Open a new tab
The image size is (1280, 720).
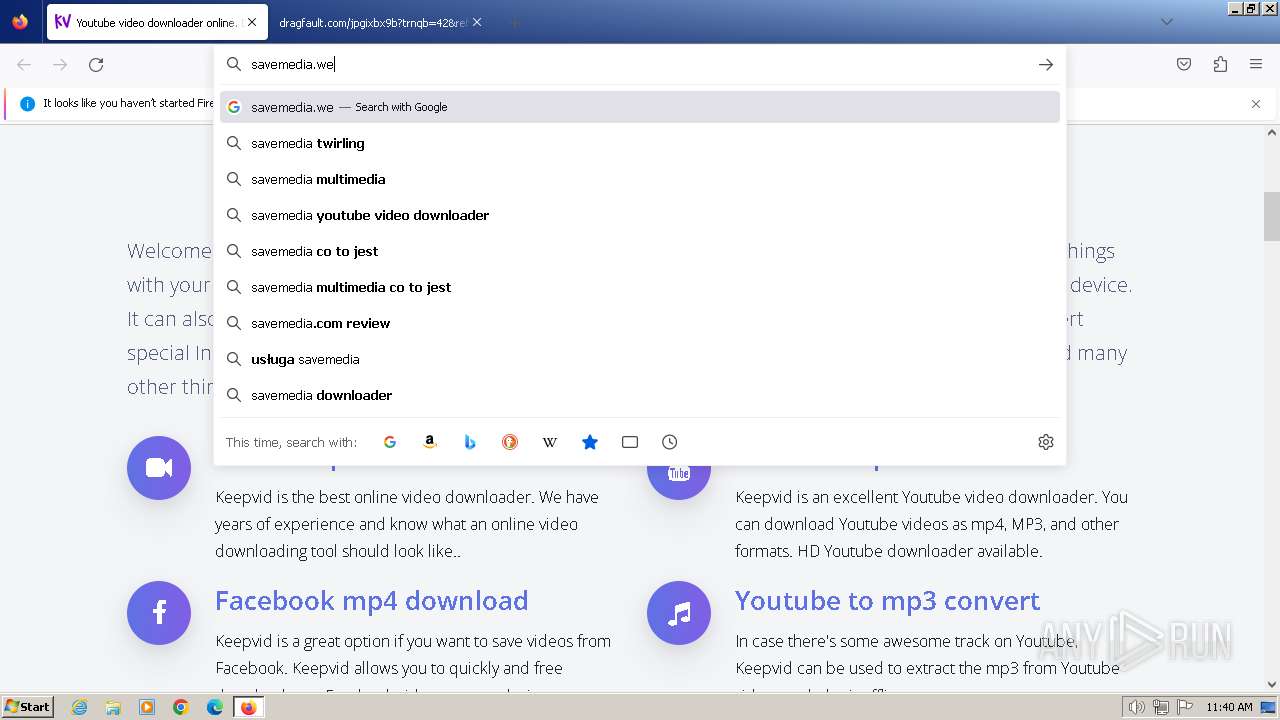point(514,22)
